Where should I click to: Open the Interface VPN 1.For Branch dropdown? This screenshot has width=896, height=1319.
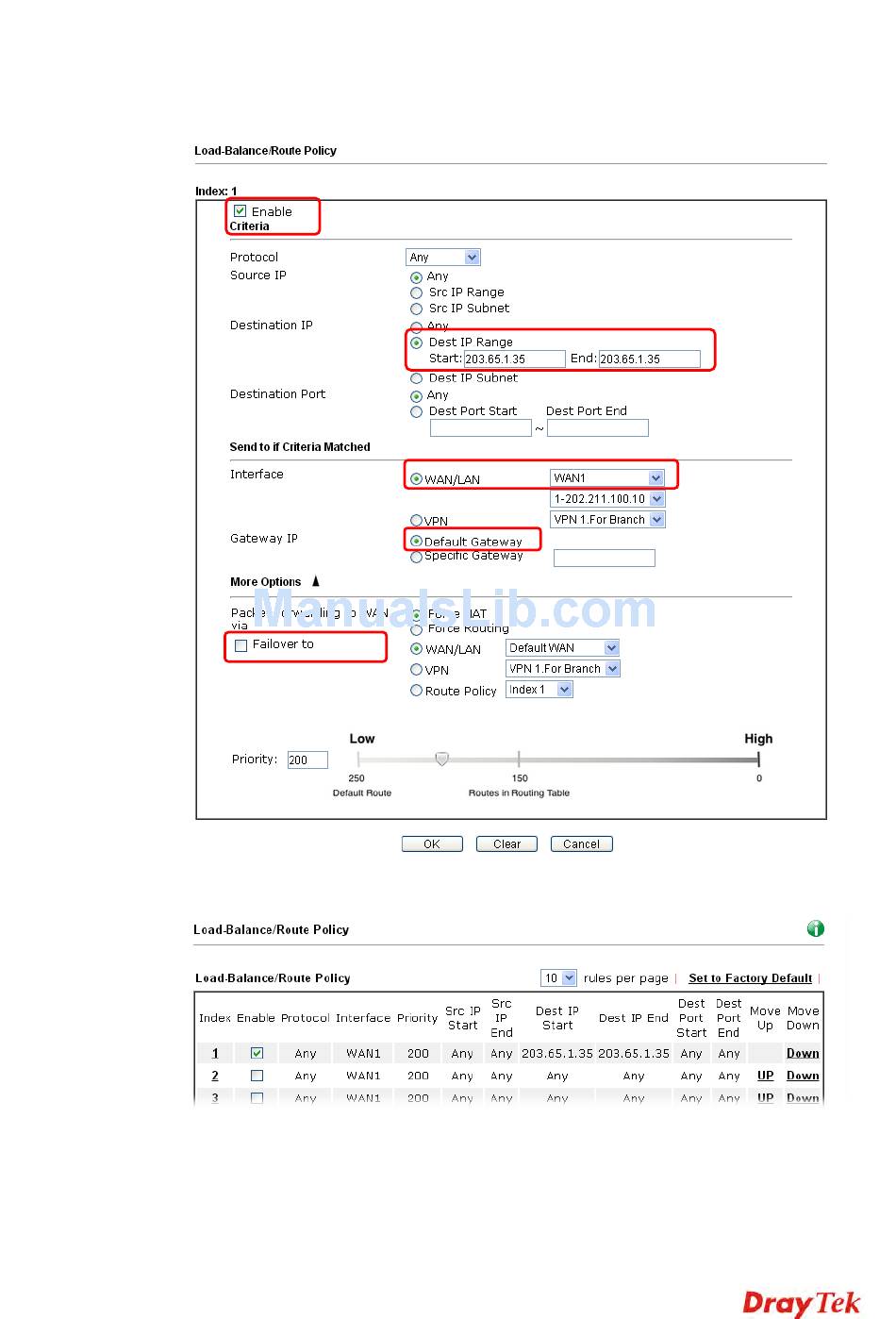[607, 519]
